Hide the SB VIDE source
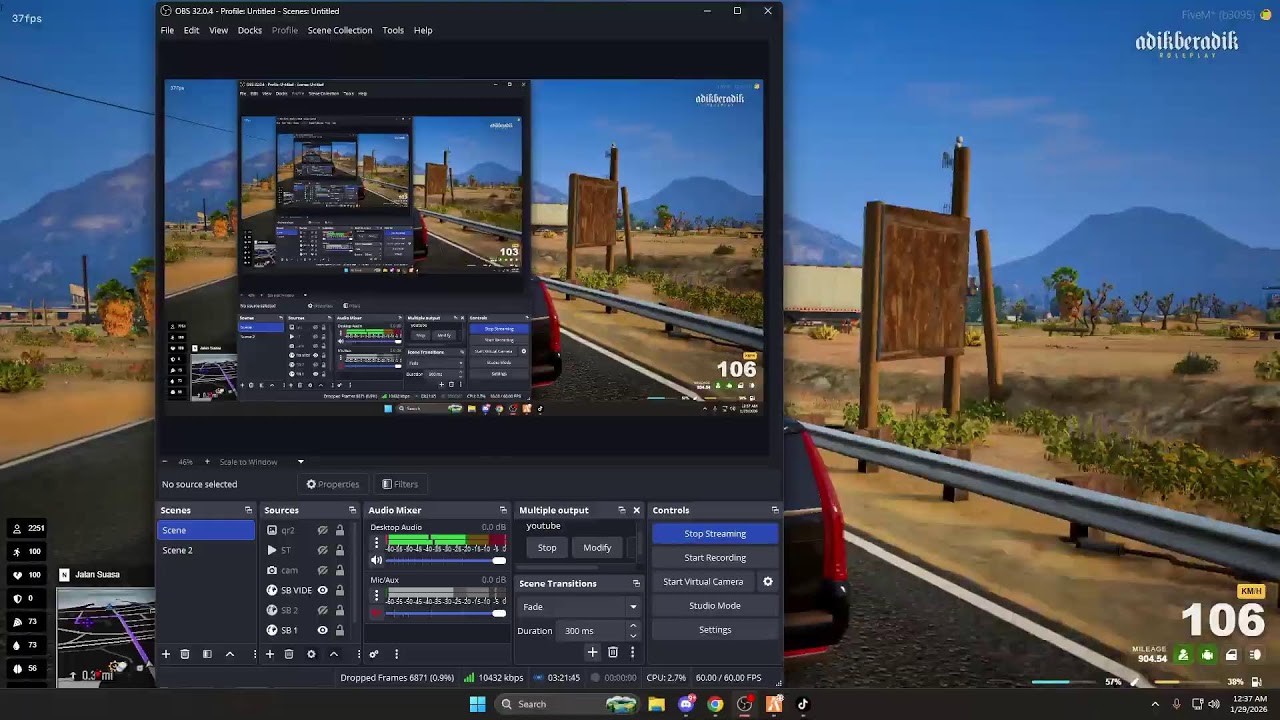Screen dimensions: 1280x720 click(322, 590)
